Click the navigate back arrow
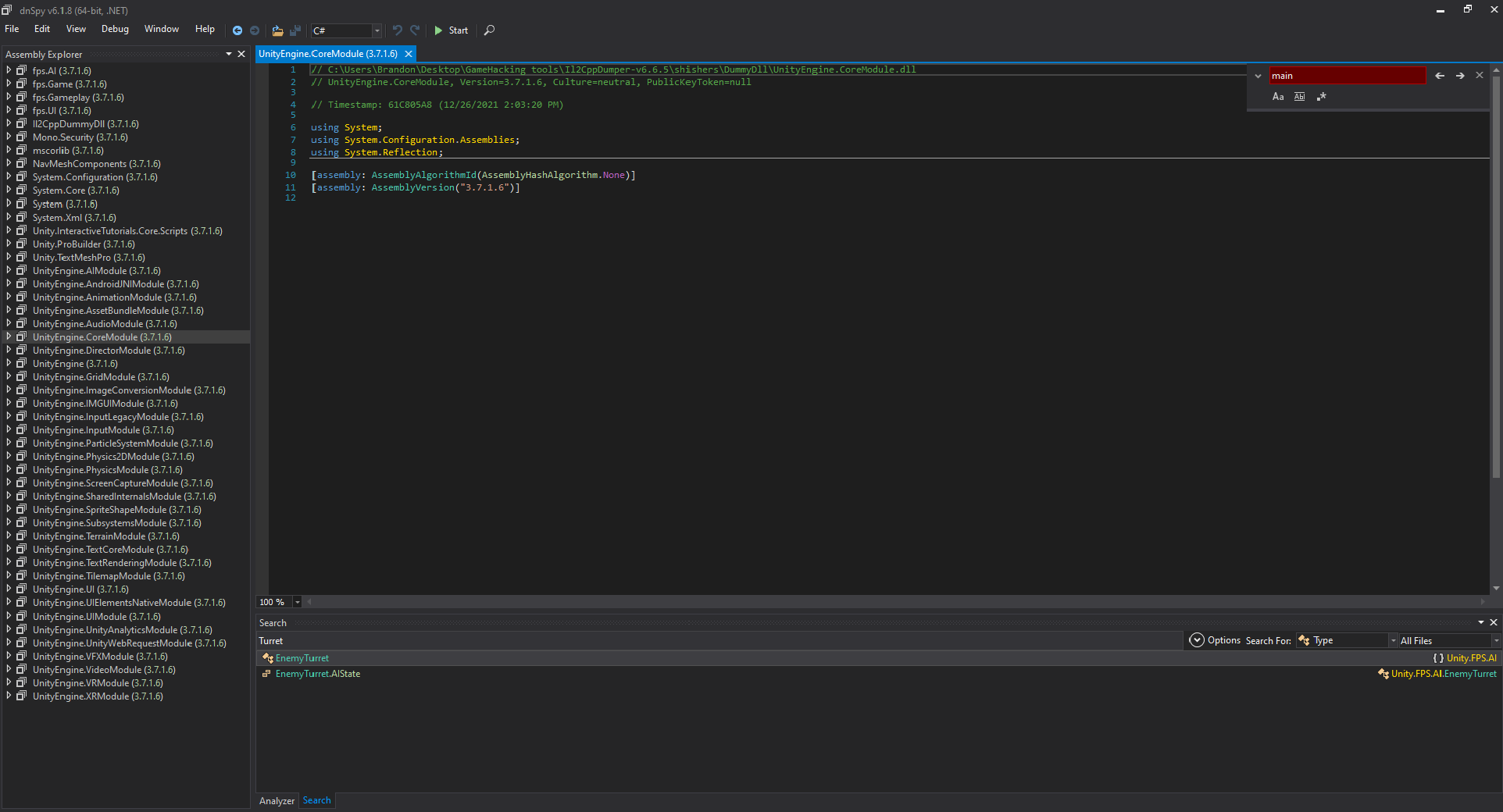The height and width of the screenshot is (812, 1503). (237, 30)
